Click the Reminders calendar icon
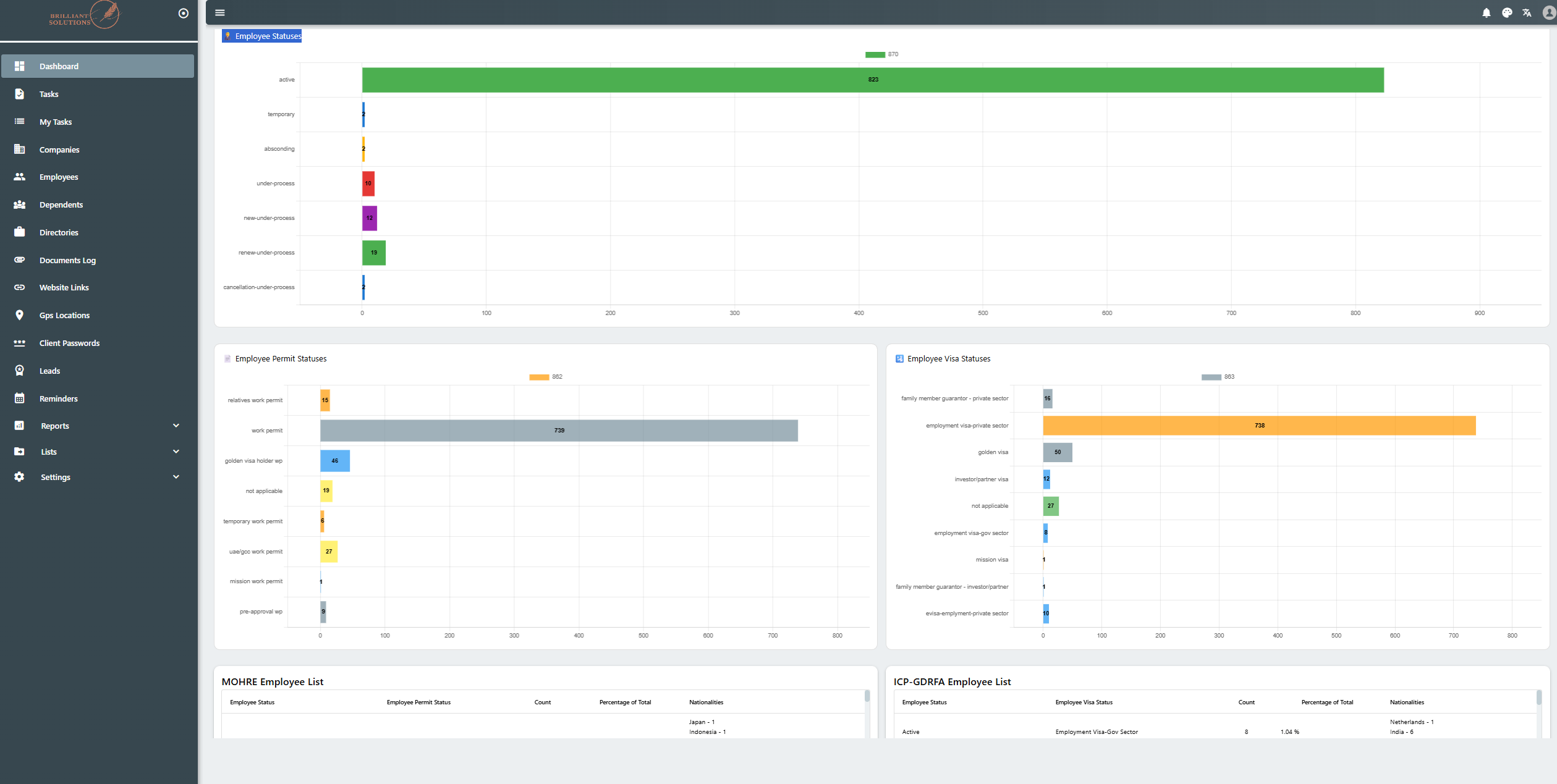 click(x=19, y=398)
